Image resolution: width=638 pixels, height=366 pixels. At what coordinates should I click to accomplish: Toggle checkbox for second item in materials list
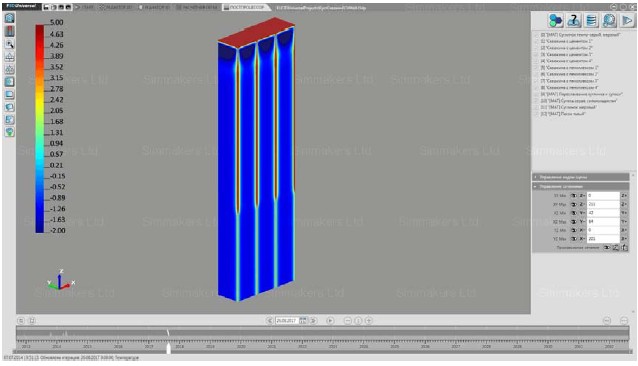pos(536,41)
